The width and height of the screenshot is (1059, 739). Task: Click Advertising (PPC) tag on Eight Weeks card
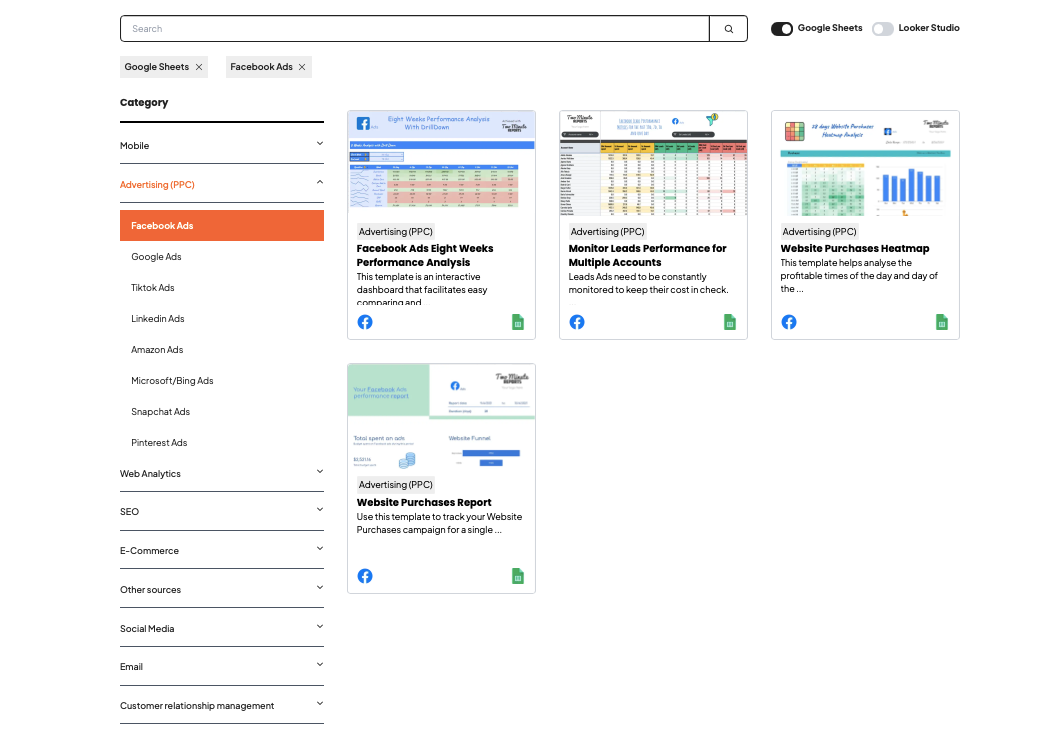coord(395,232)
